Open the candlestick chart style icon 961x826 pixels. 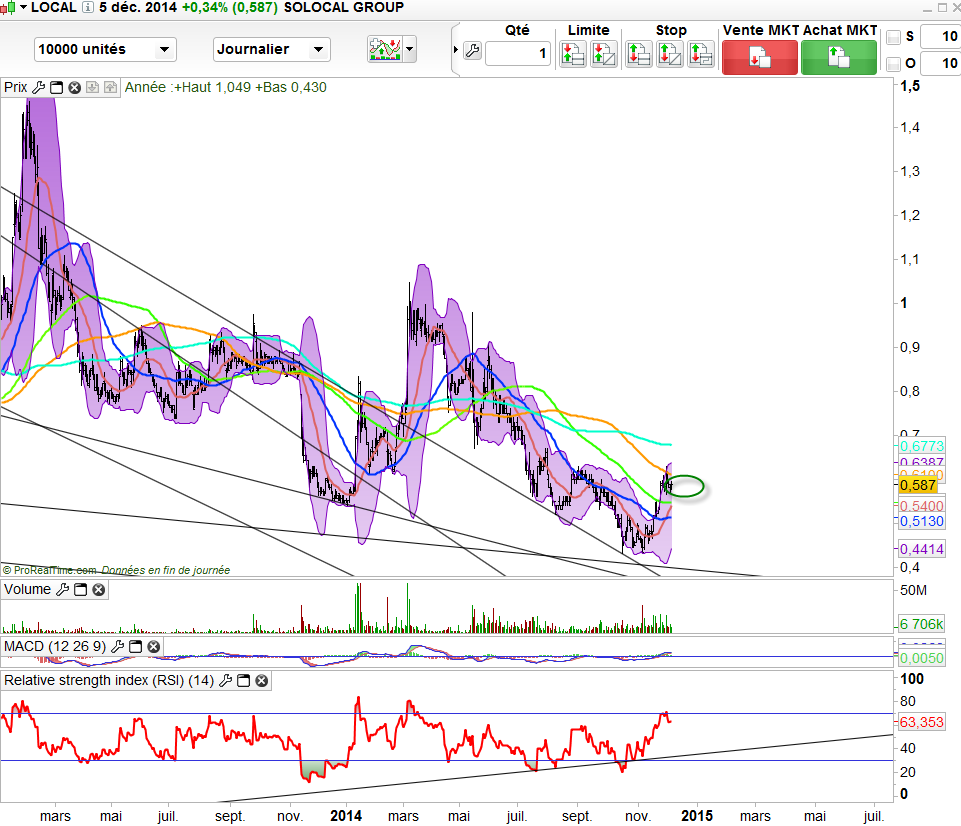point(7,7)
